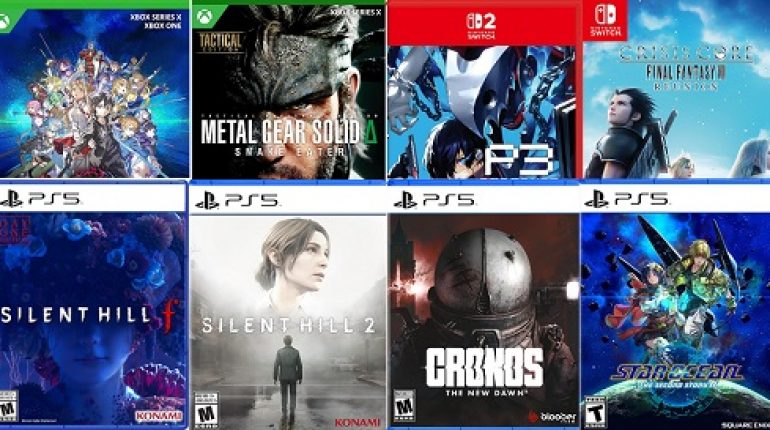Click the Nintendo Switch 2 logo on Persona 3 cover
770x430 pixels.
481,26
